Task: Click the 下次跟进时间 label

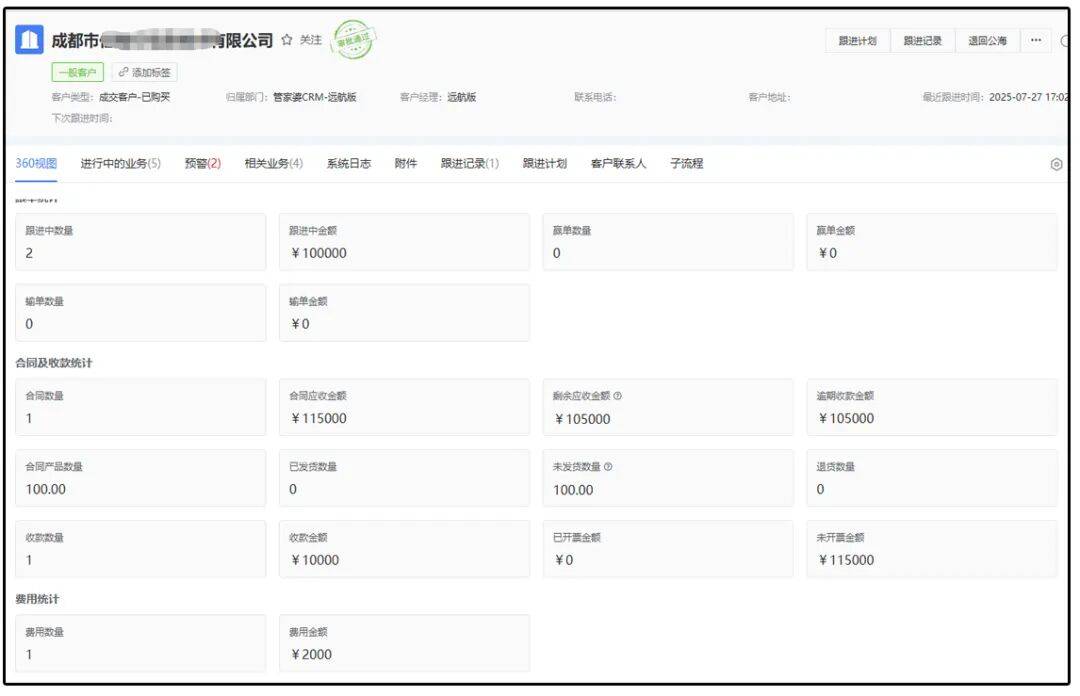Action: pyautogui.click(x=82, y=118)
